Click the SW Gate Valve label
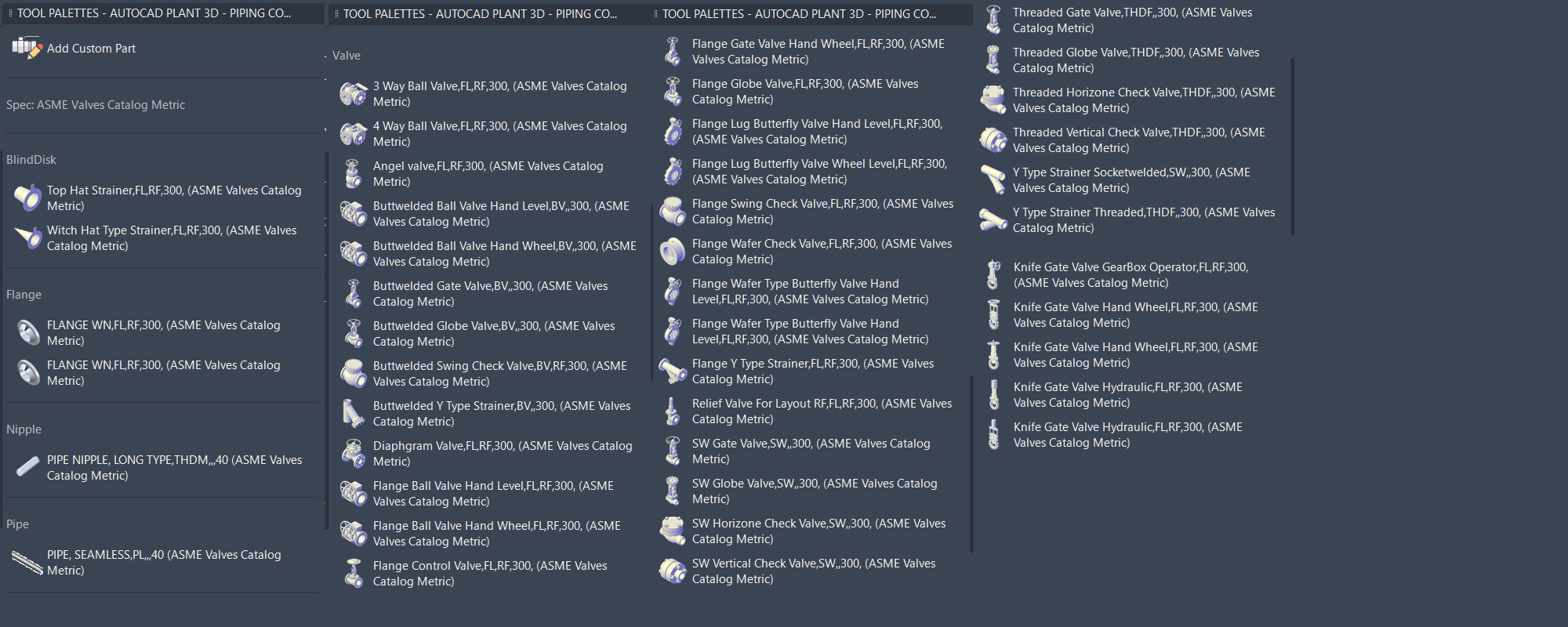 pyautogui.click(x=811, y=451)
